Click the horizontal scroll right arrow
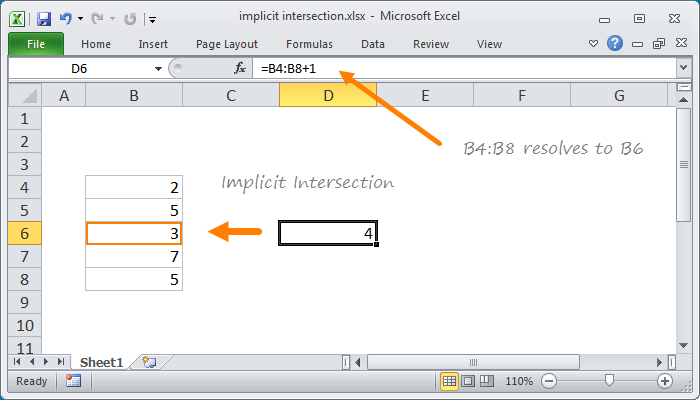This screenshot has width=700, height=400. [x=659, y=362]
